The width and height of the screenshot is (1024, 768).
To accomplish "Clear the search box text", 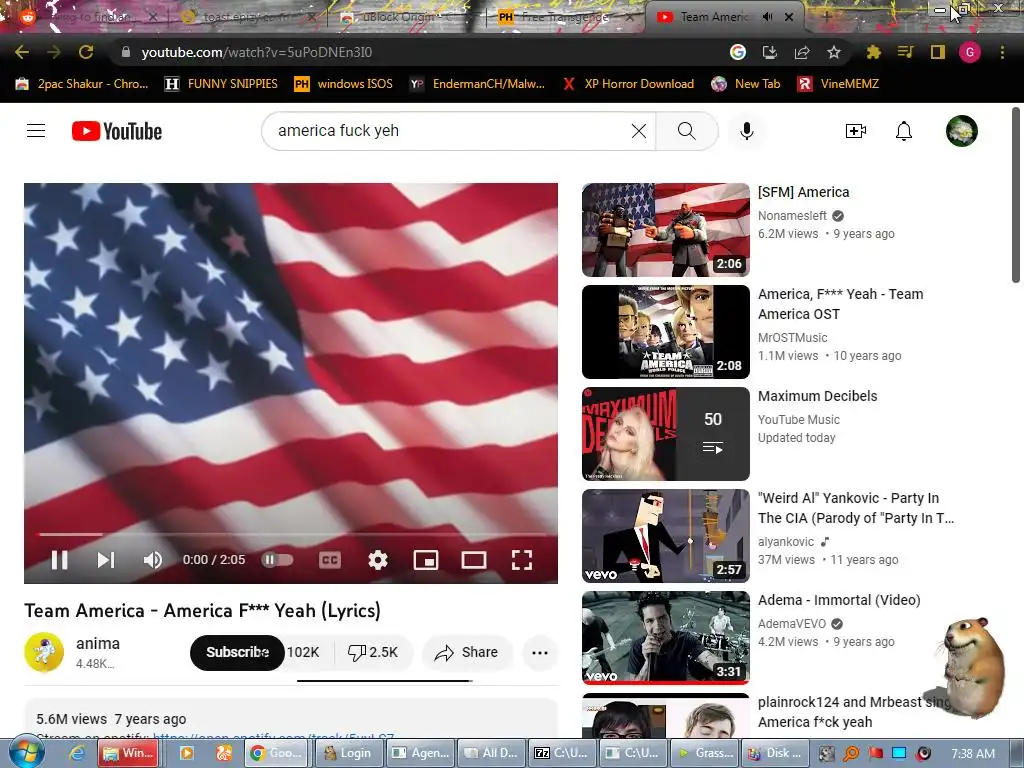I will [639, 131].
